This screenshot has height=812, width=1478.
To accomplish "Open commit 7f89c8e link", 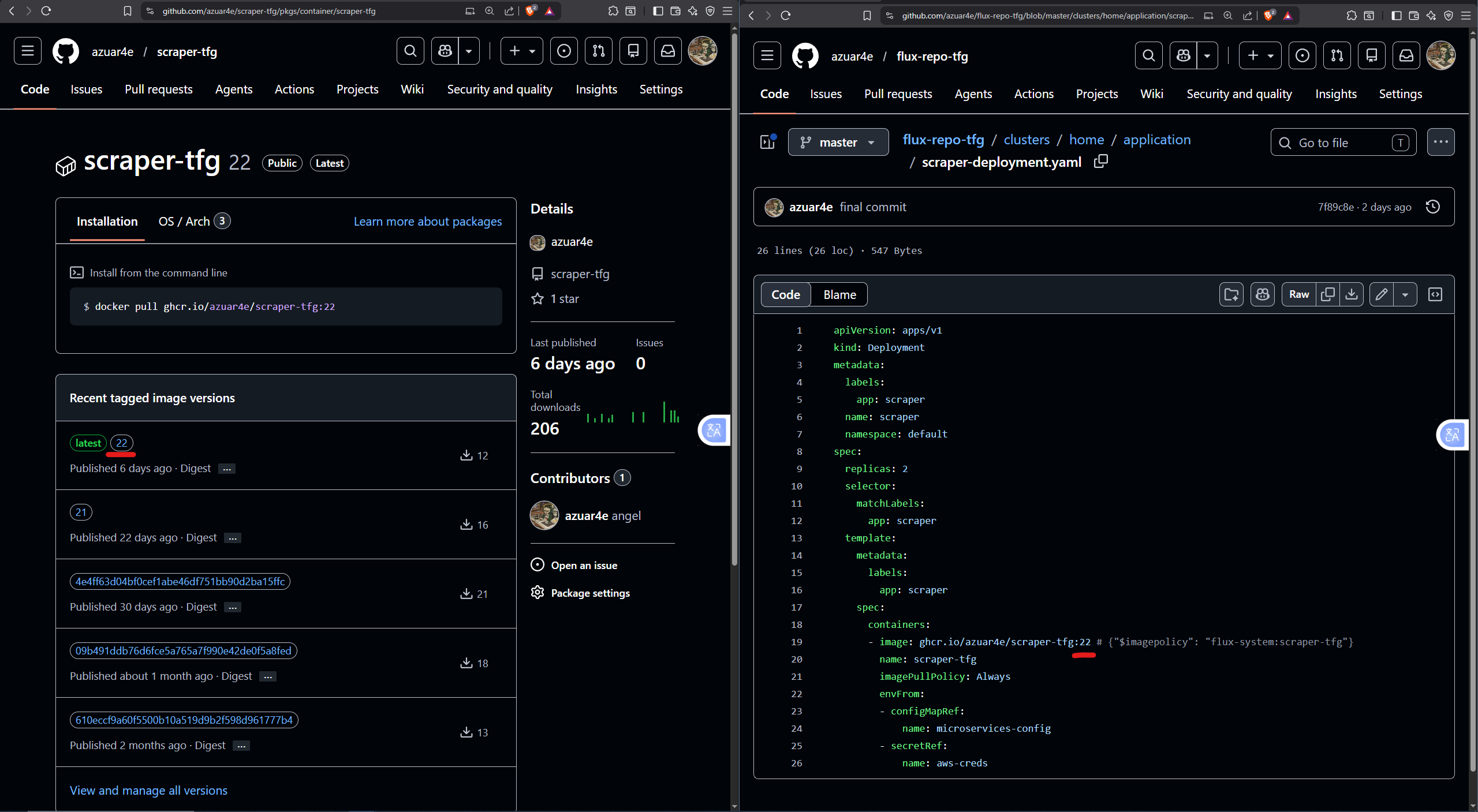I will coord(1335,207).
